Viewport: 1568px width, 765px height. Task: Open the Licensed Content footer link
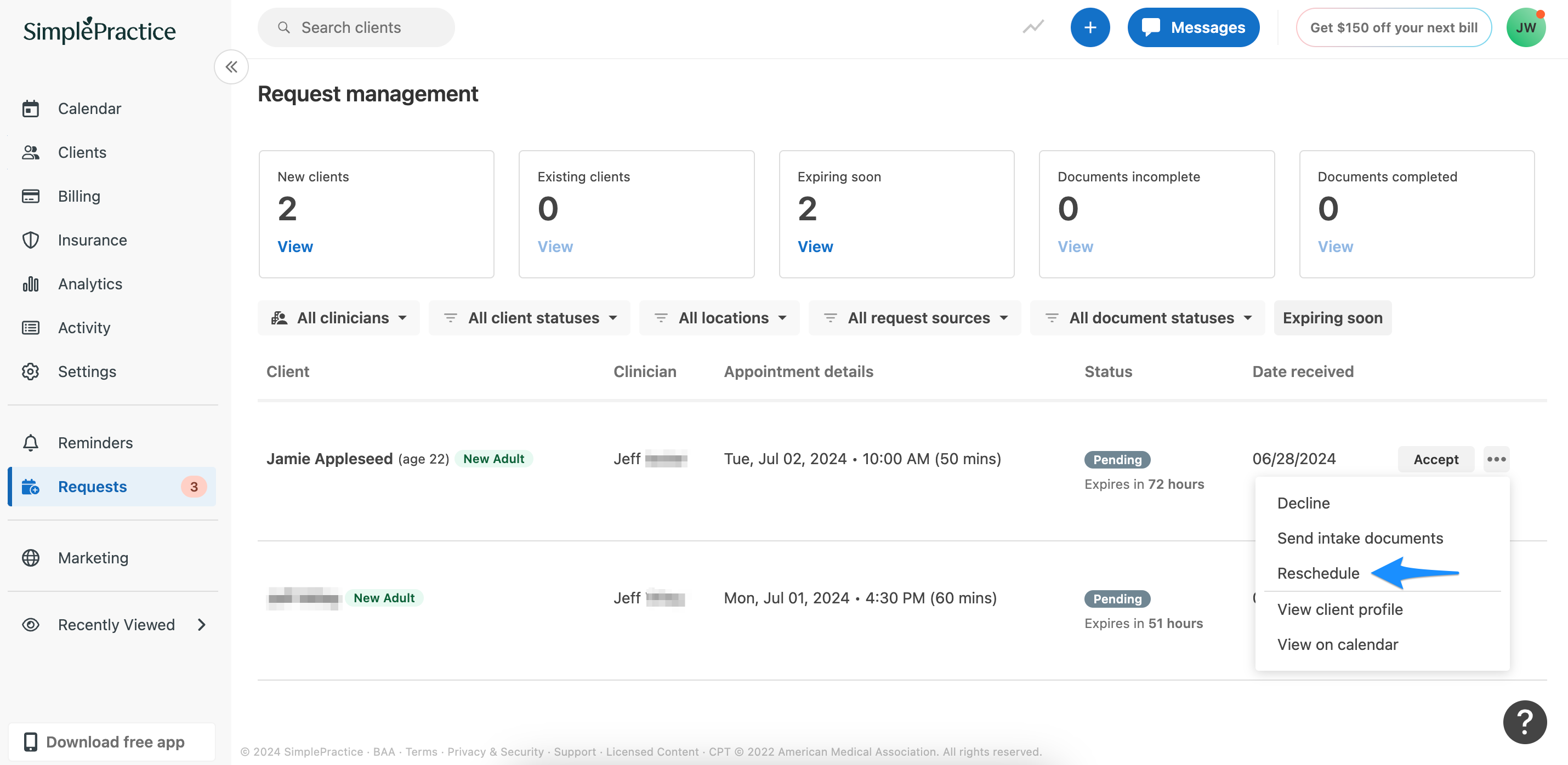[x=652, y=752]
